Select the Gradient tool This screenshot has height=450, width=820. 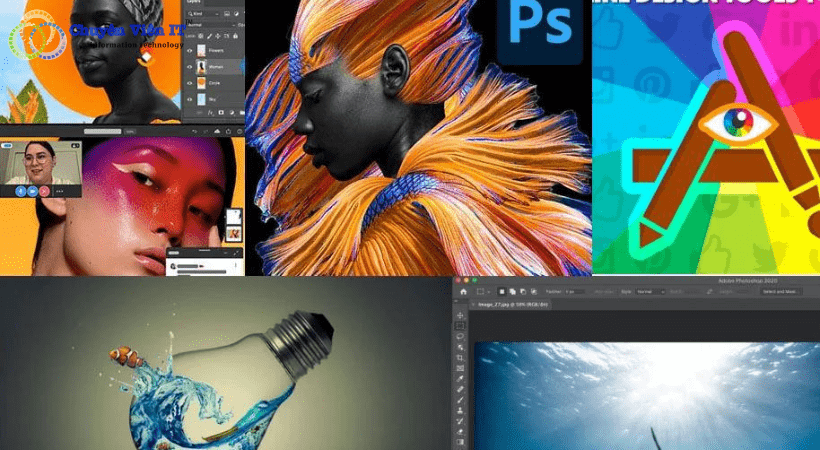tap(460, 442)
